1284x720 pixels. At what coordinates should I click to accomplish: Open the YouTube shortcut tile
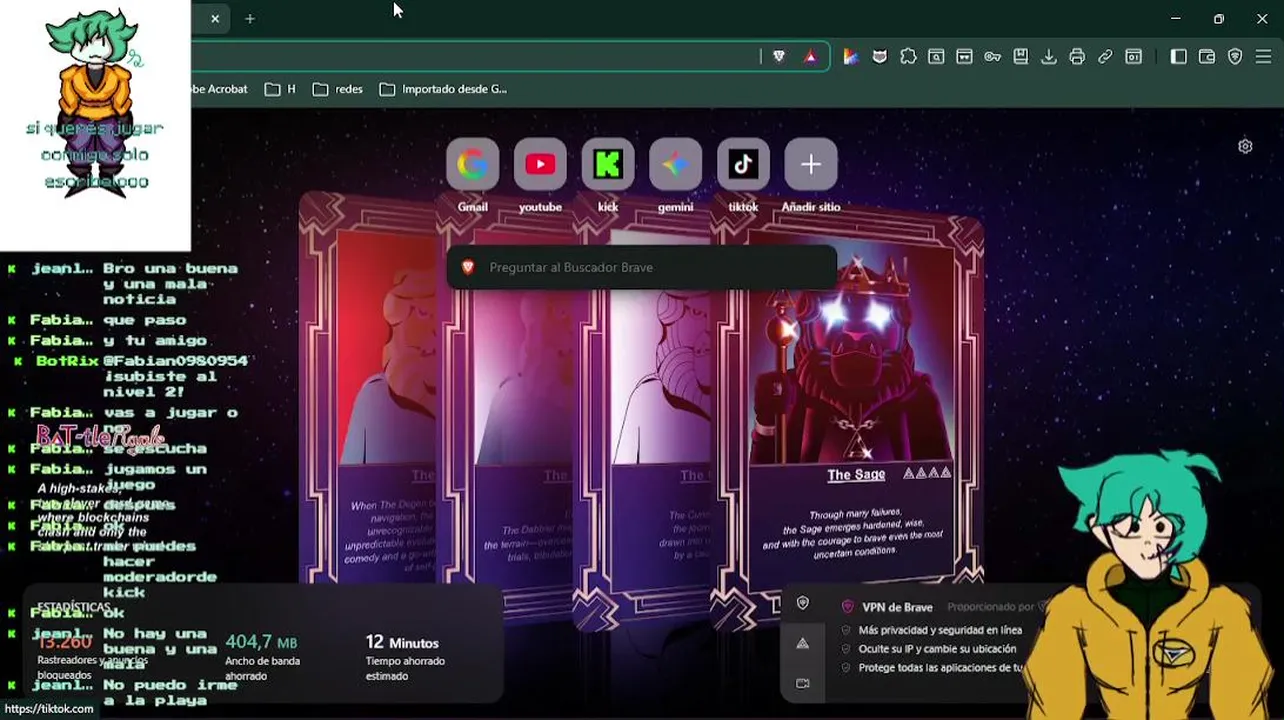[x=540, y=165]
